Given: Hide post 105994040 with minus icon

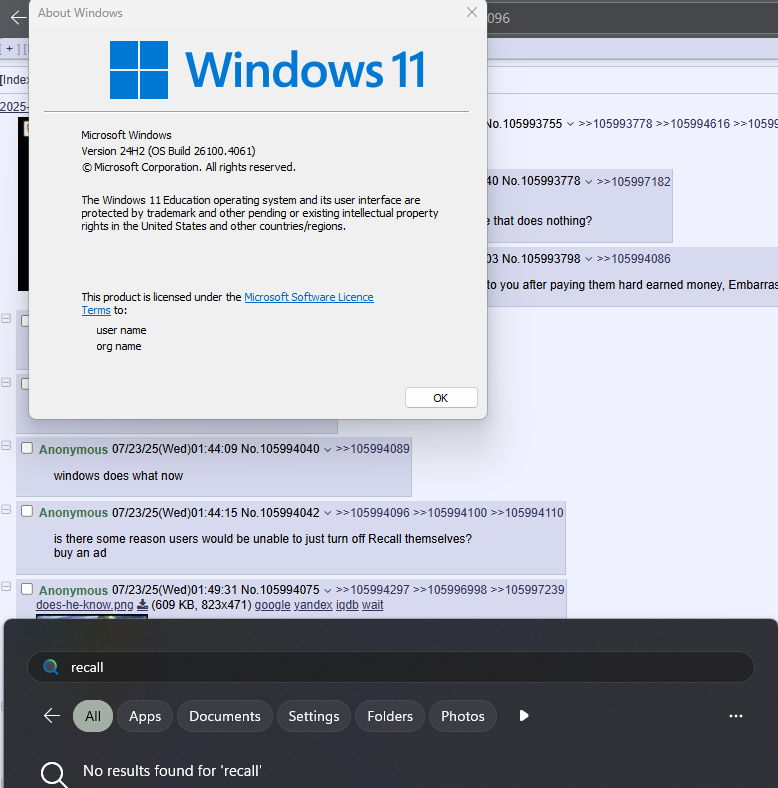Looking at the screenshot, I should pyautogui.click(x=6, y=445).
